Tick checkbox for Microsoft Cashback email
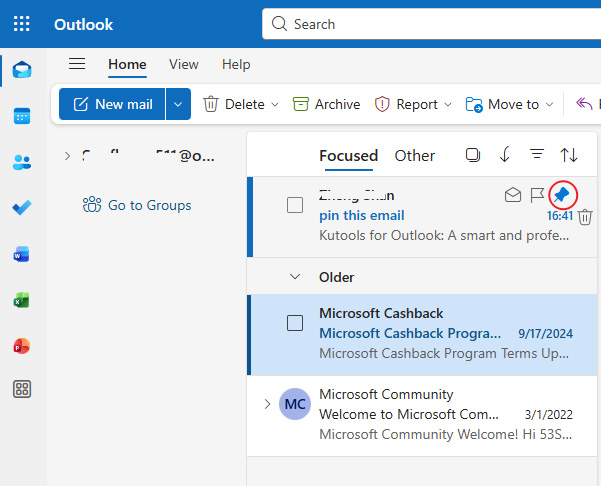Screen dimensions: 601x486 (295, 323)
